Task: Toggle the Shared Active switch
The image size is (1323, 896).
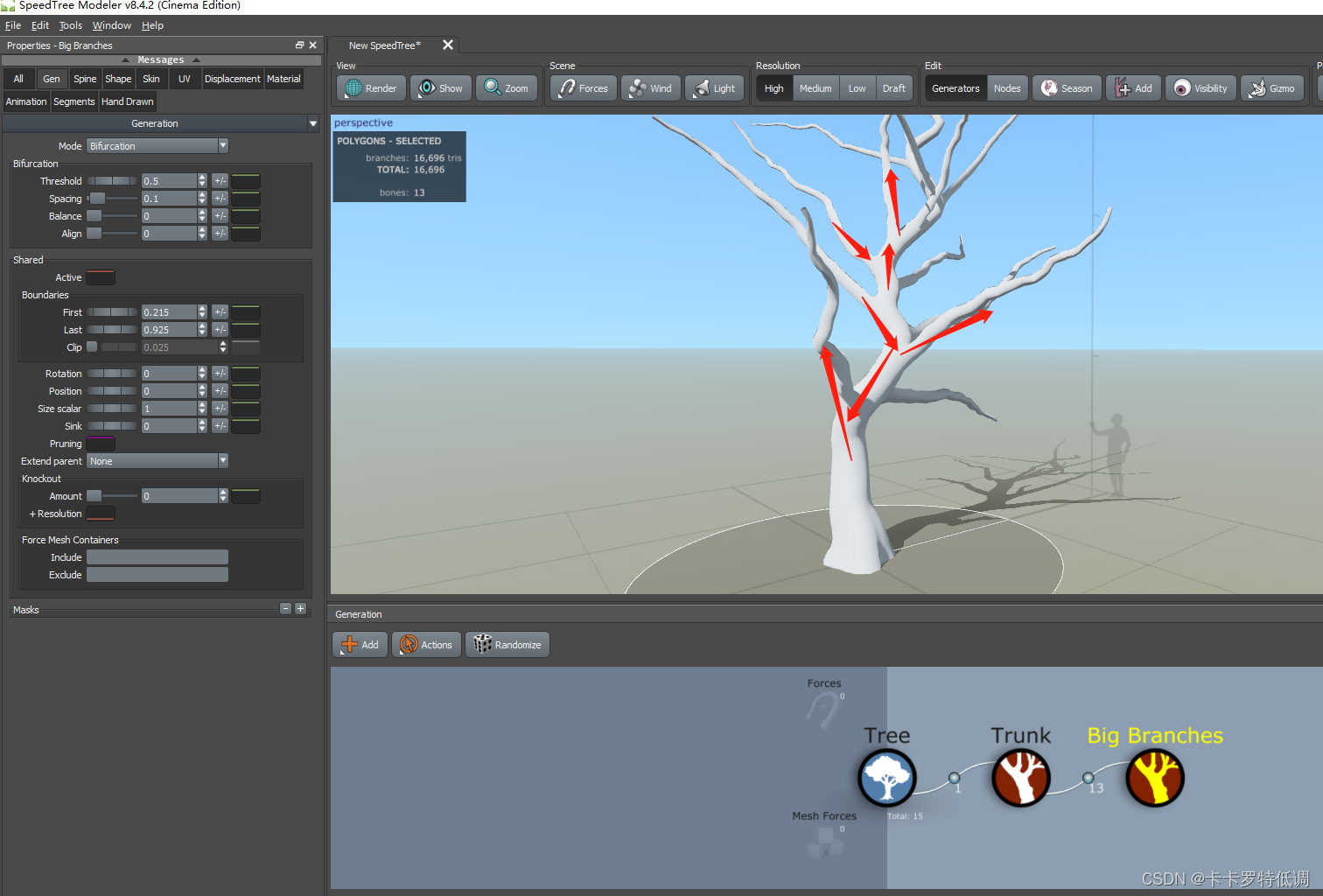Action: click(101, 277)
